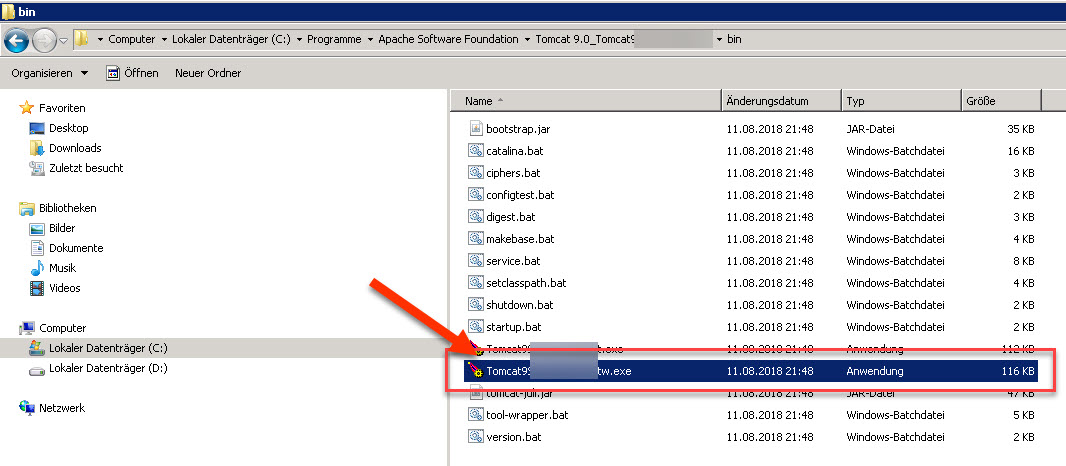Screen dimensions: 1066x466
Task: Sort files by the Name column header
Action: point(585,101)
